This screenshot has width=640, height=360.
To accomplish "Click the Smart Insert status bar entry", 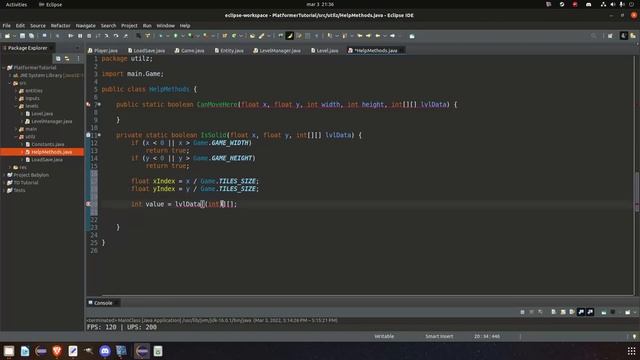I will [439, 336].
